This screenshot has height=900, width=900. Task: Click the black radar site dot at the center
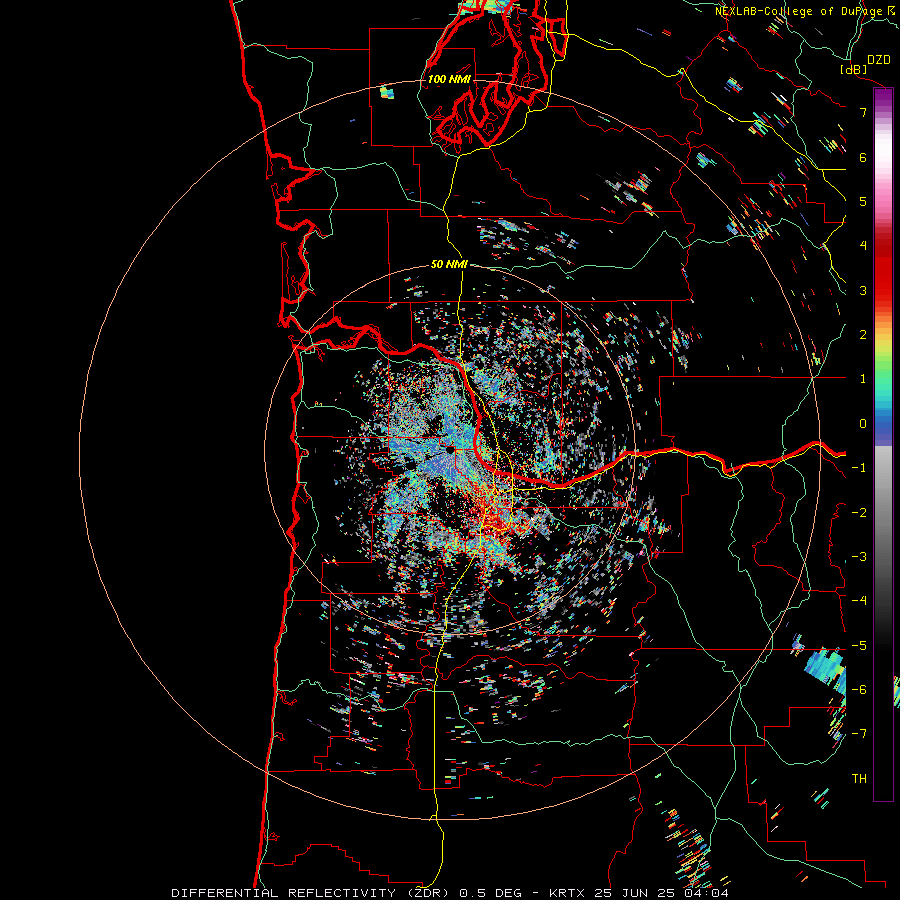click(451, 450)
